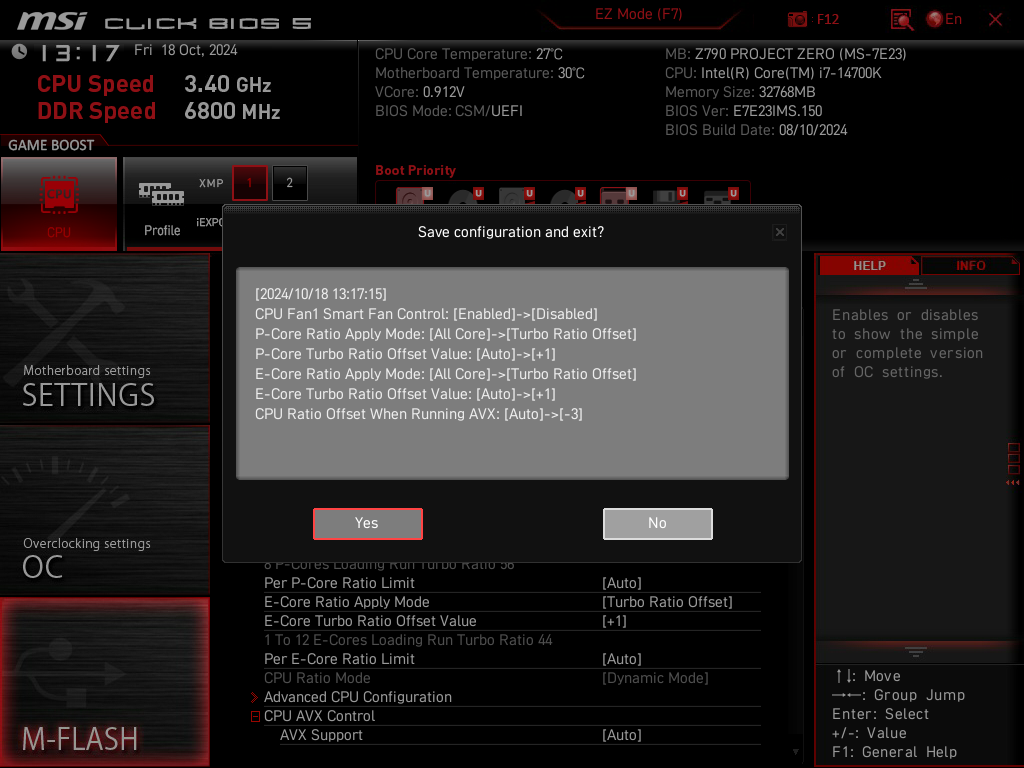The image size is (1024, 768).
Task: Click the 'E-Core Turbo Ratio Offset Value' dialog line
Action: tap(405, 394)
